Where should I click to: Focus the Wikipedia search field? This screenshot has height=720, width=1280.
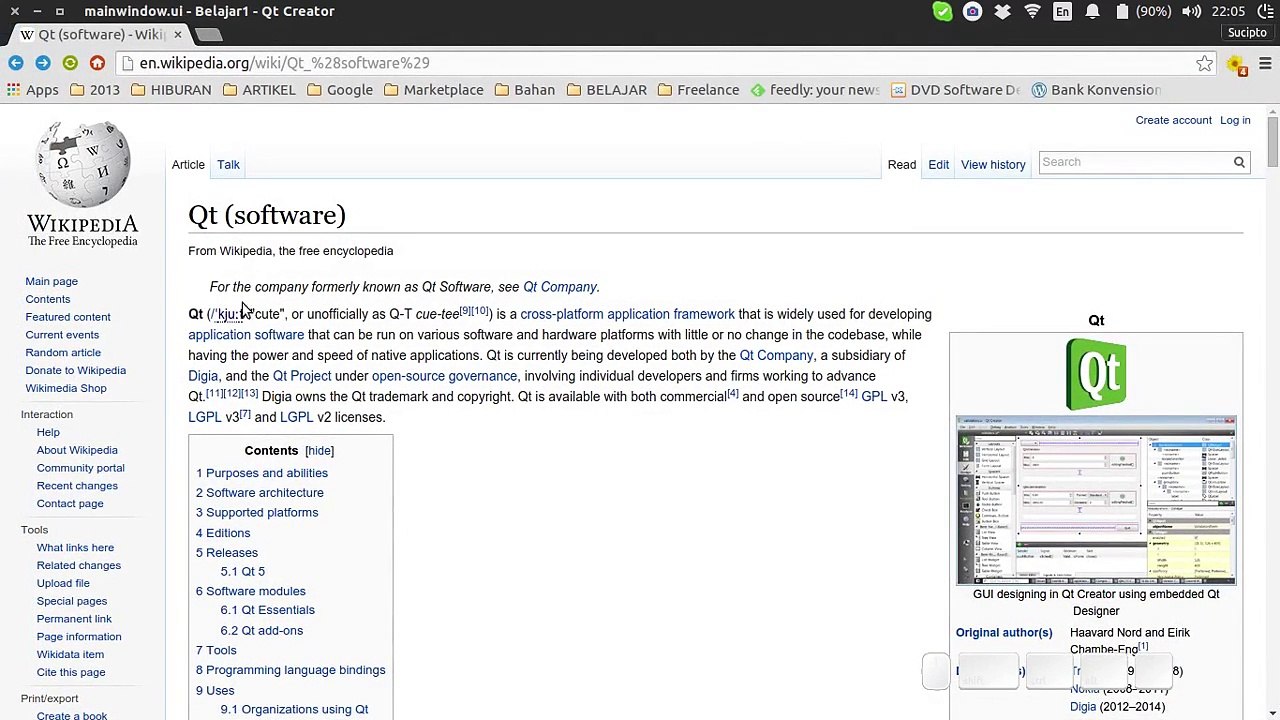(1135, 162)
